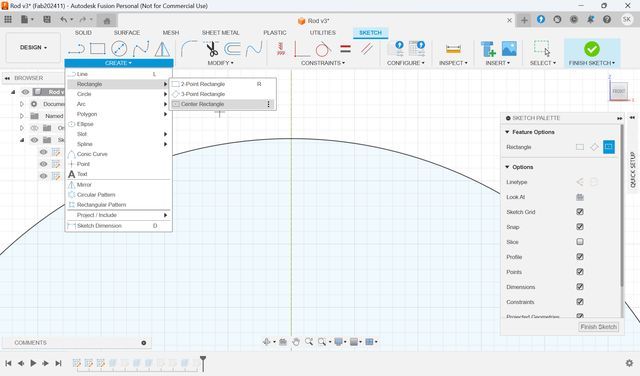Select the Mirror tool toolbar icon
This screenshot has height=376, width=640.
(x=162, y=49)
